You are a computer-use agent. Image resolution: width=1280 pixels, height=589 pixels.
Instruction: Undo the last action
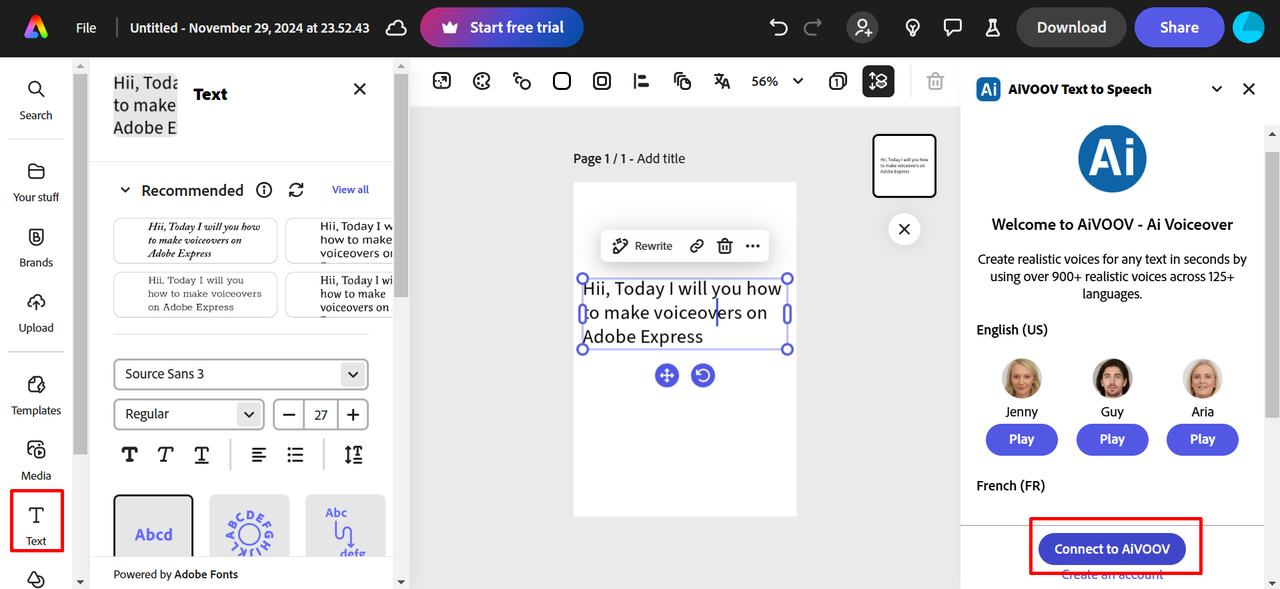779,28
